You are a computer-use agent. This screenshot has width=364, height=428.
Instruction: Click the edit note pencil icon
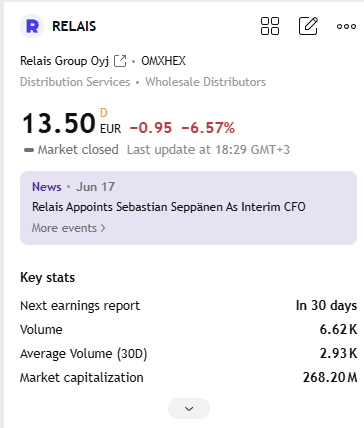pos(308,26)
